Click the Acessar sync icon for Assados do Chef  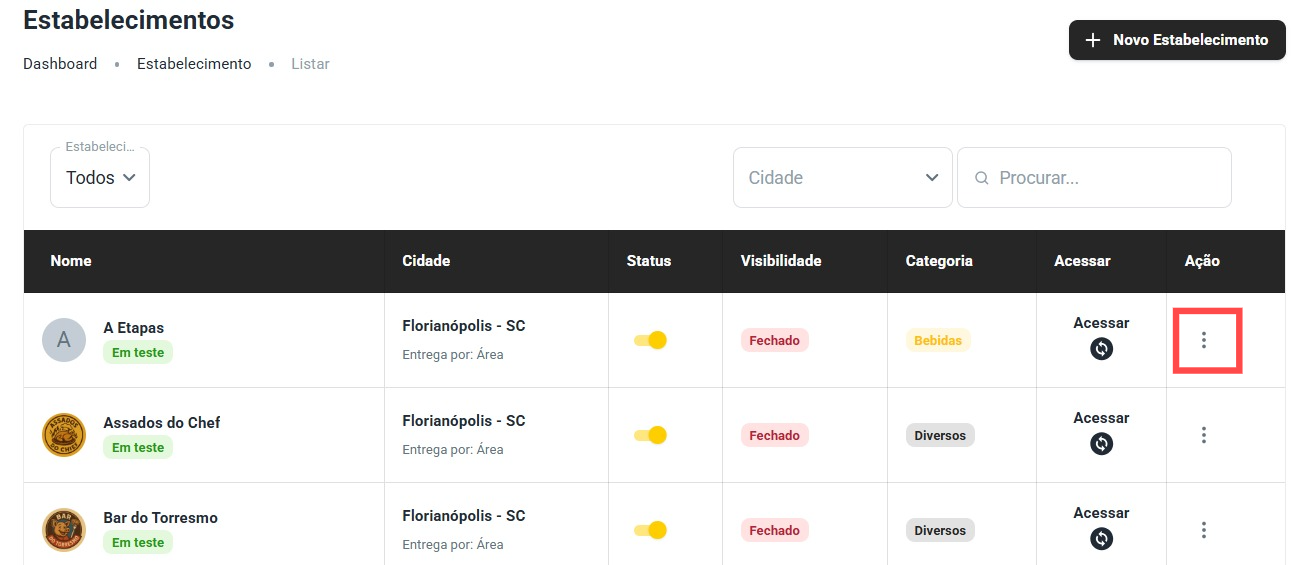[x=1101, y=444]
